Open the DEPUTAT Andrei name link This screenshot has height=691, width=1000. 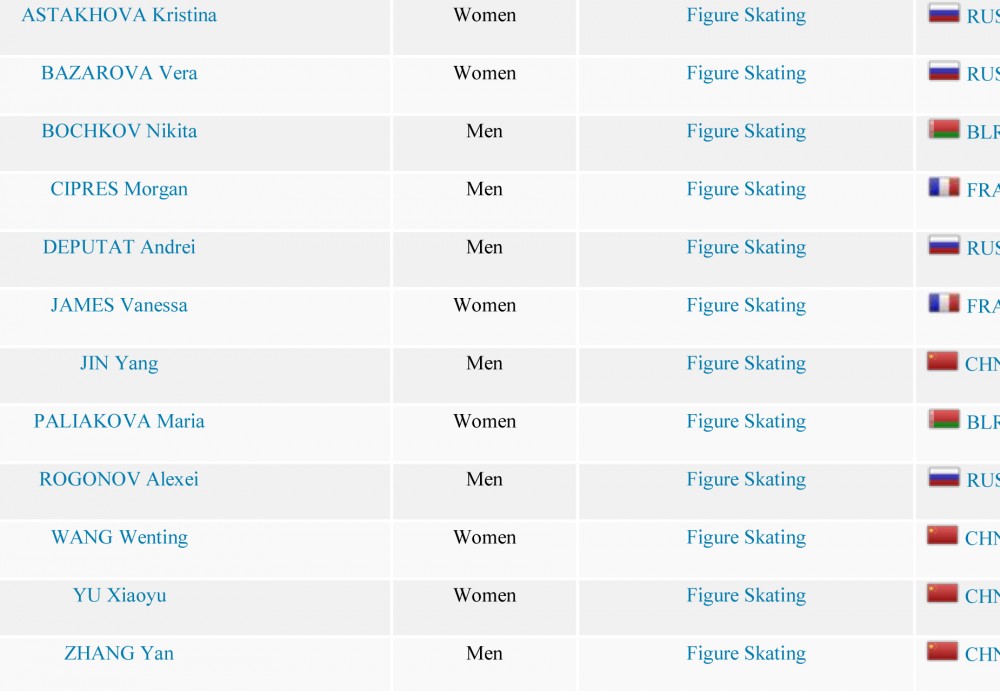[x=119, y=247]
